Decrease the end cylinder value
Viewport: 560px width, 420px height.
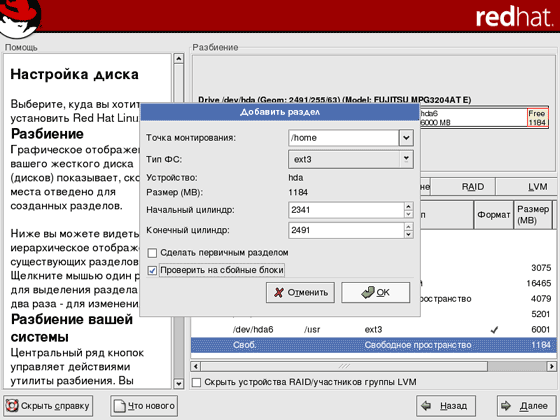[x=409, y=234]
